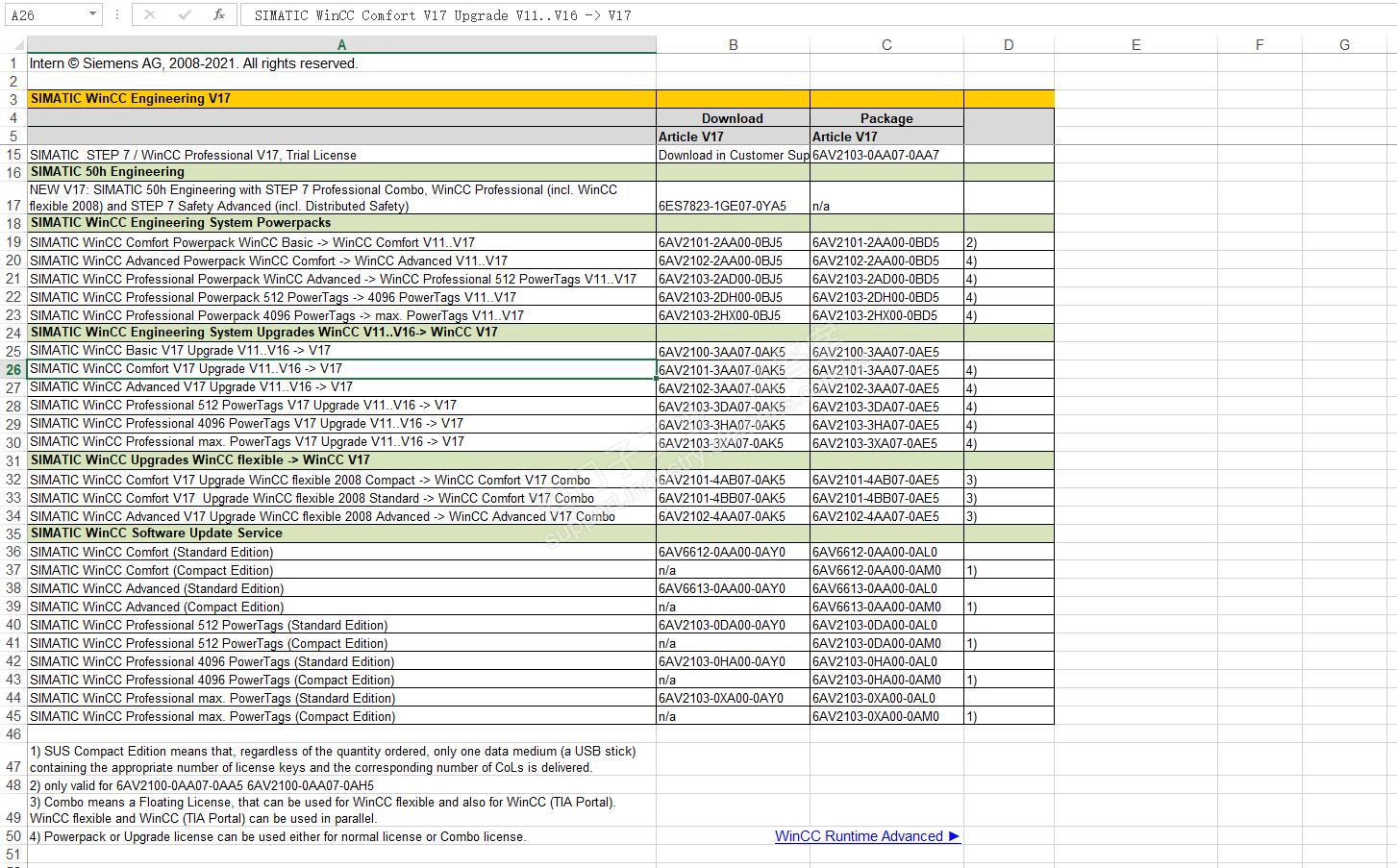
Task: Select flexible 2008 Compact upgrade row cell
Action: click(x=341, y=480)
